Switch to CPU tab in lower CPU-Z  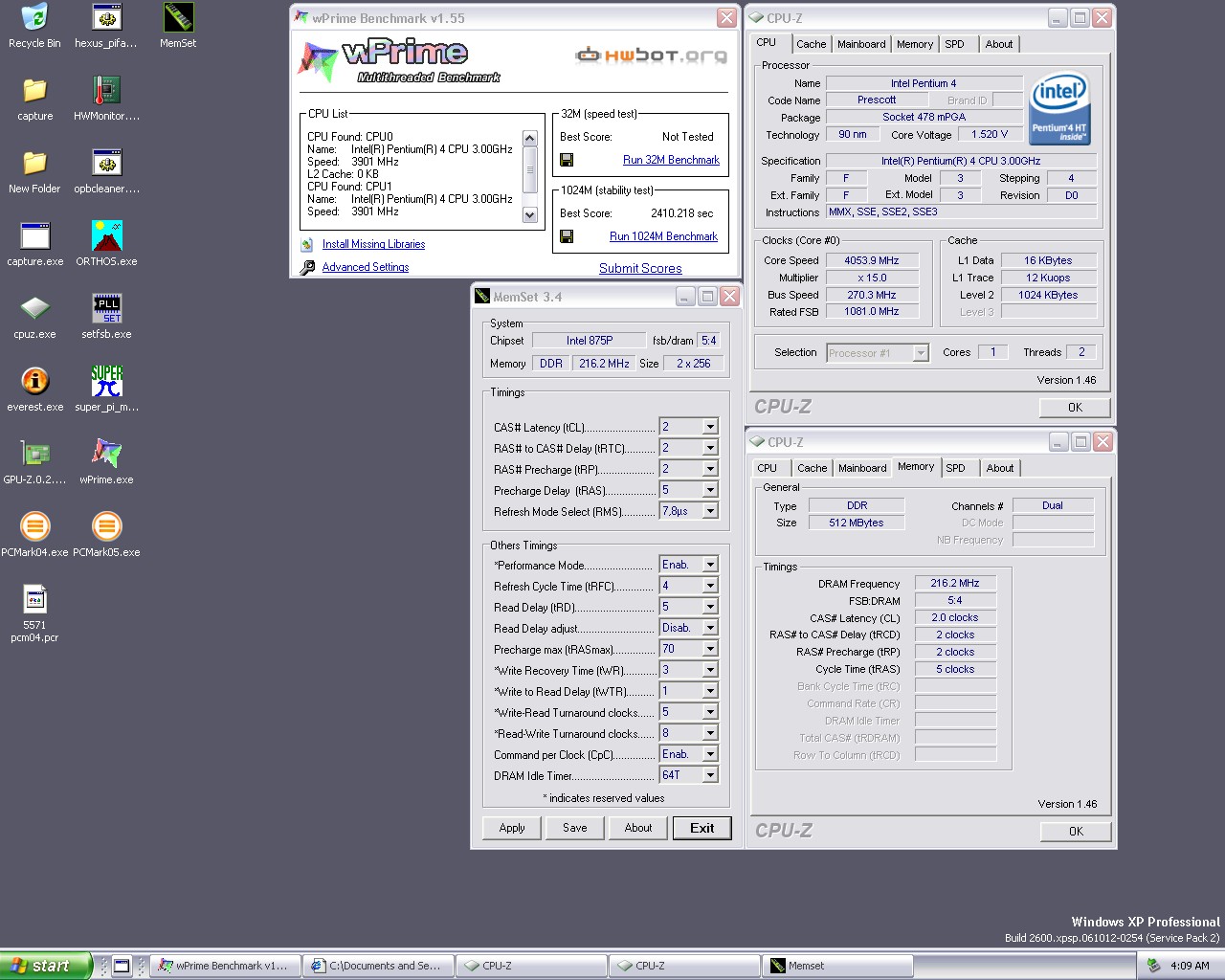coord(767,468)
